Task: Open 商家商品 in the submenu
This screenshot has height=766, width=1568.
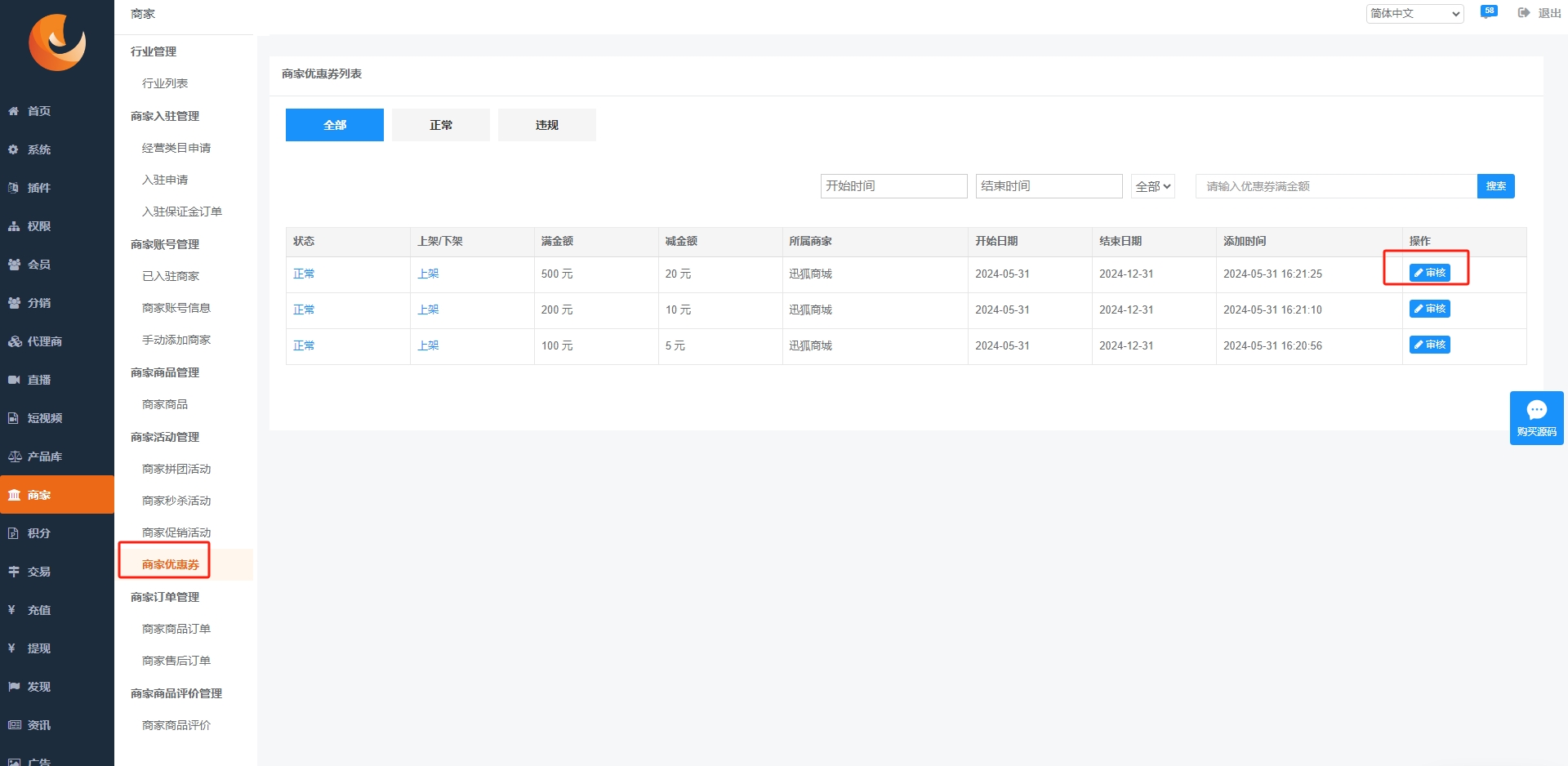Action: click(x=165, y=404)
